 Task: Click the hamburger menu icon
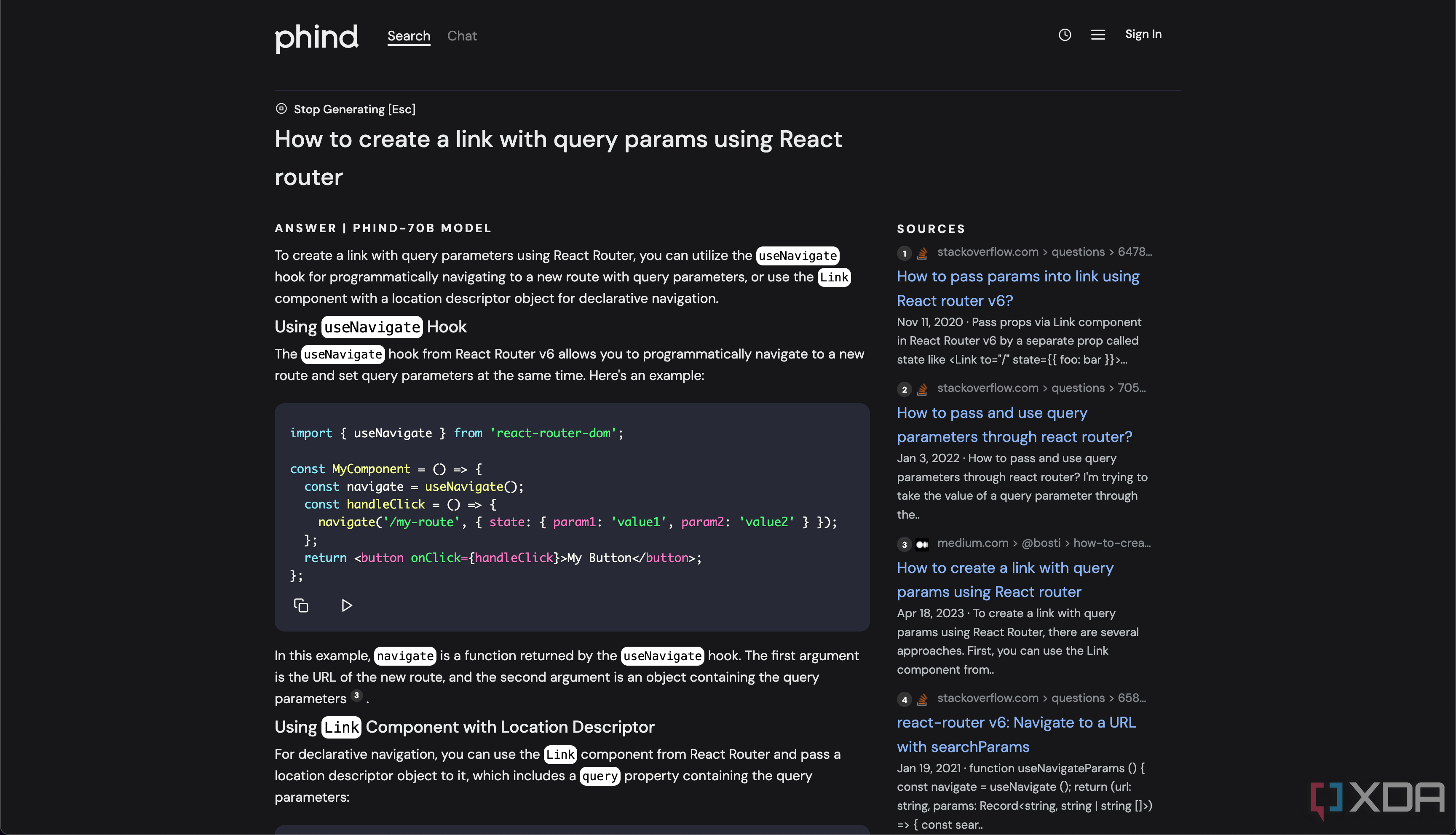pos(1098,35)
